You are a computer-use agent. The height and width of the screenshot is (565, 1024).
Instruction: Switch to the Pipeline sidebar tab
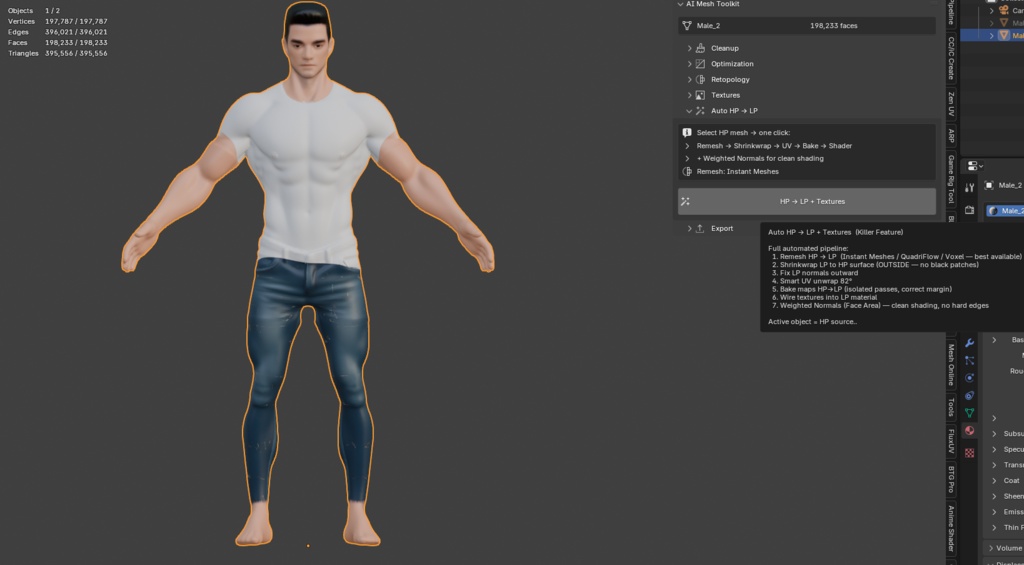tap(951, 12)
